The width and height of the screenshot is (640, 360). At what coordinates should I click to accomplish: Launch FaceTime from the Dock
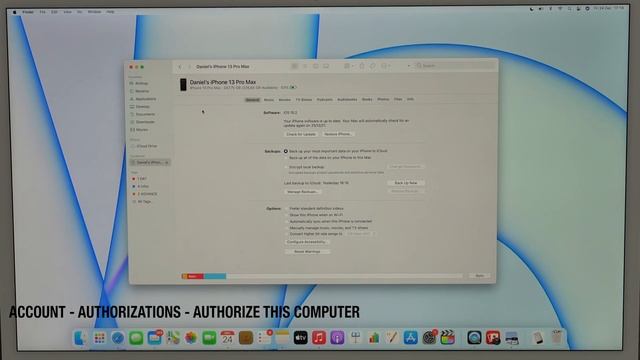(209, 338)
